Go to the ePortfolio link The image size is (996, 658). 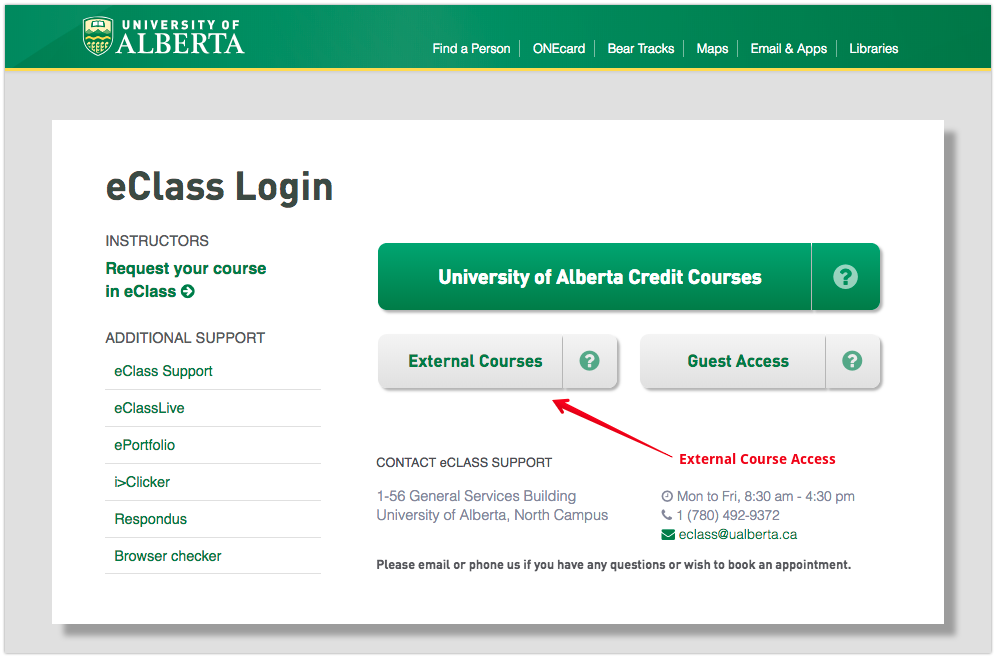pyautogui.click(x=144, y=445)
